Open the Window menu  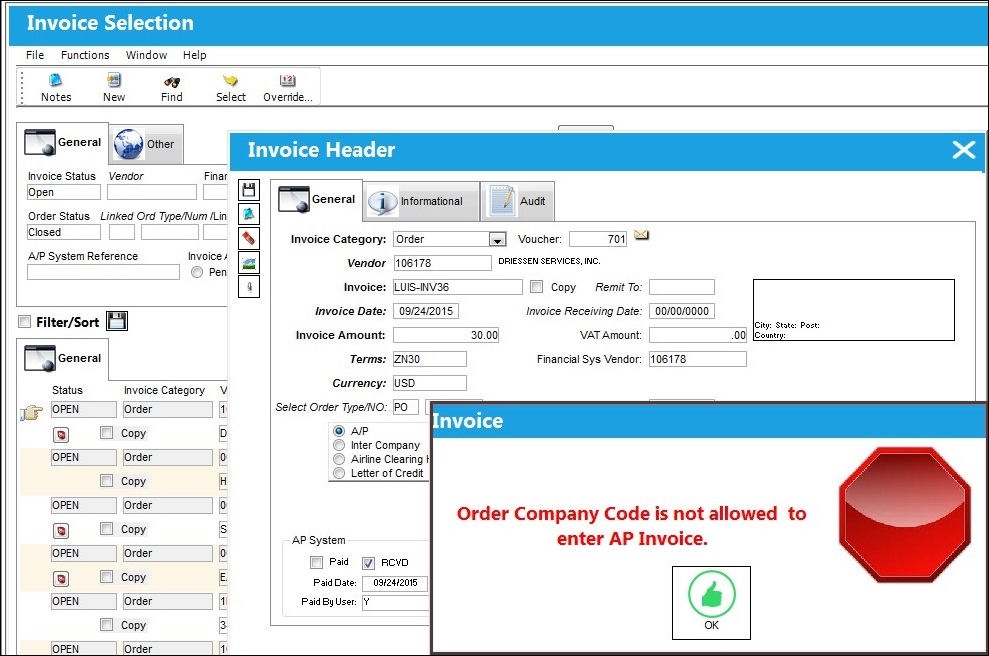(146, 55)
